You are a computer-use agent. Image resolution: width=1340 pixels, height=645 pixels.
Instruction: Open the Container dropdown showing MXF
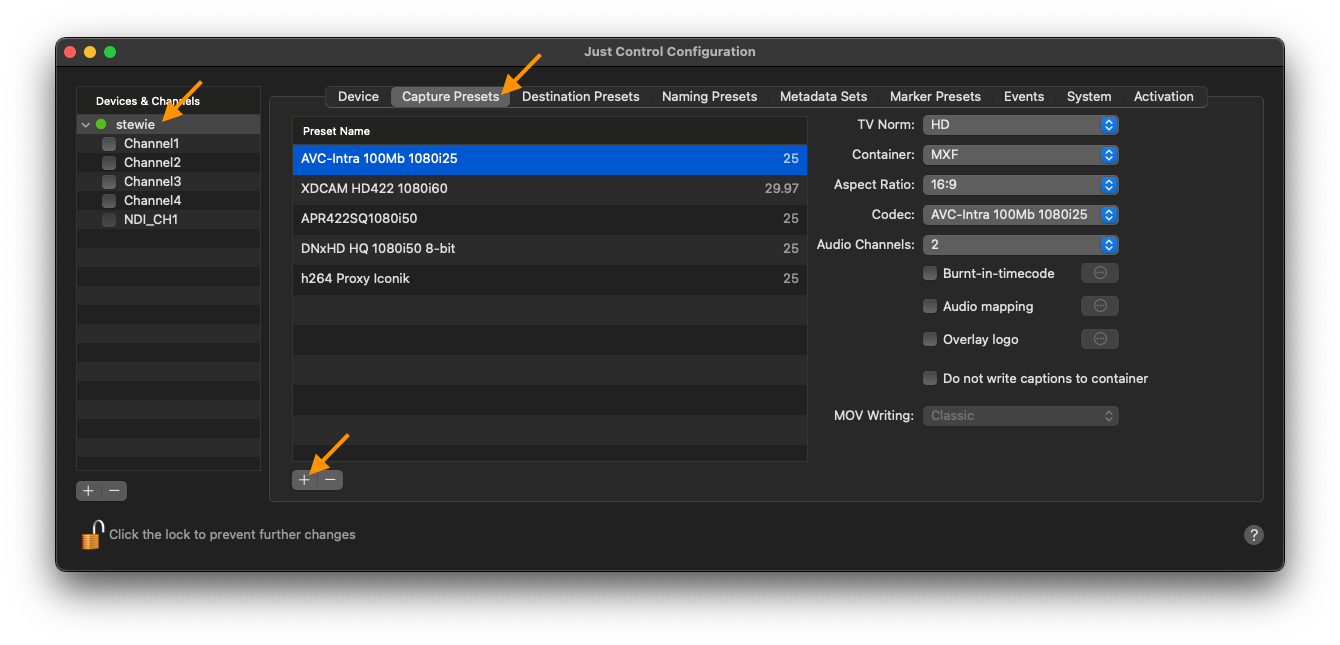(x=1020, y=155)
